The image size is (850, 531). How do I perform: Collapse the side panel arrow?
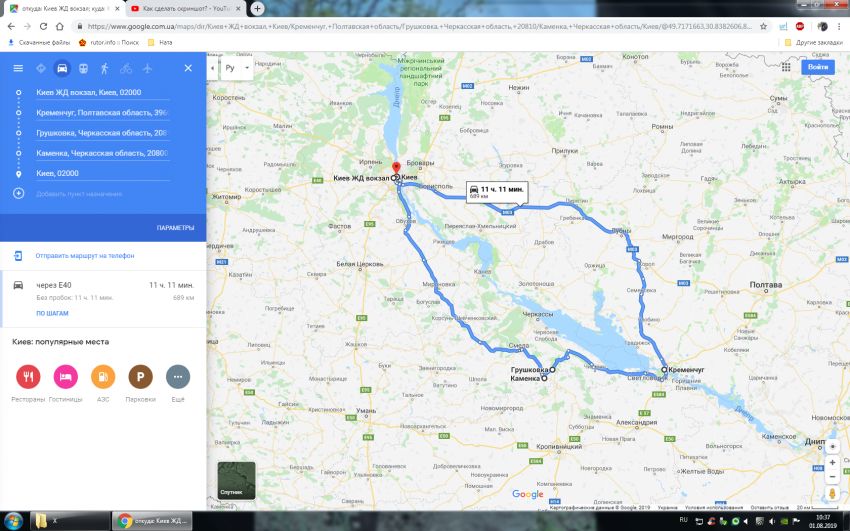pos(212,68)
